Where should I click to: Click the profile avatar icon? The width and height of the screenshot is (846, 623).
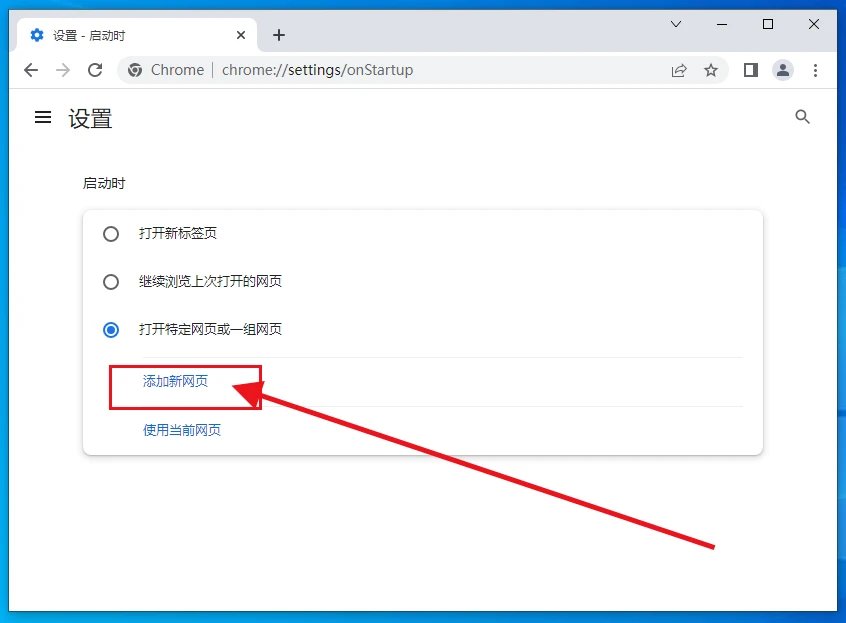[x=783, y=70]
